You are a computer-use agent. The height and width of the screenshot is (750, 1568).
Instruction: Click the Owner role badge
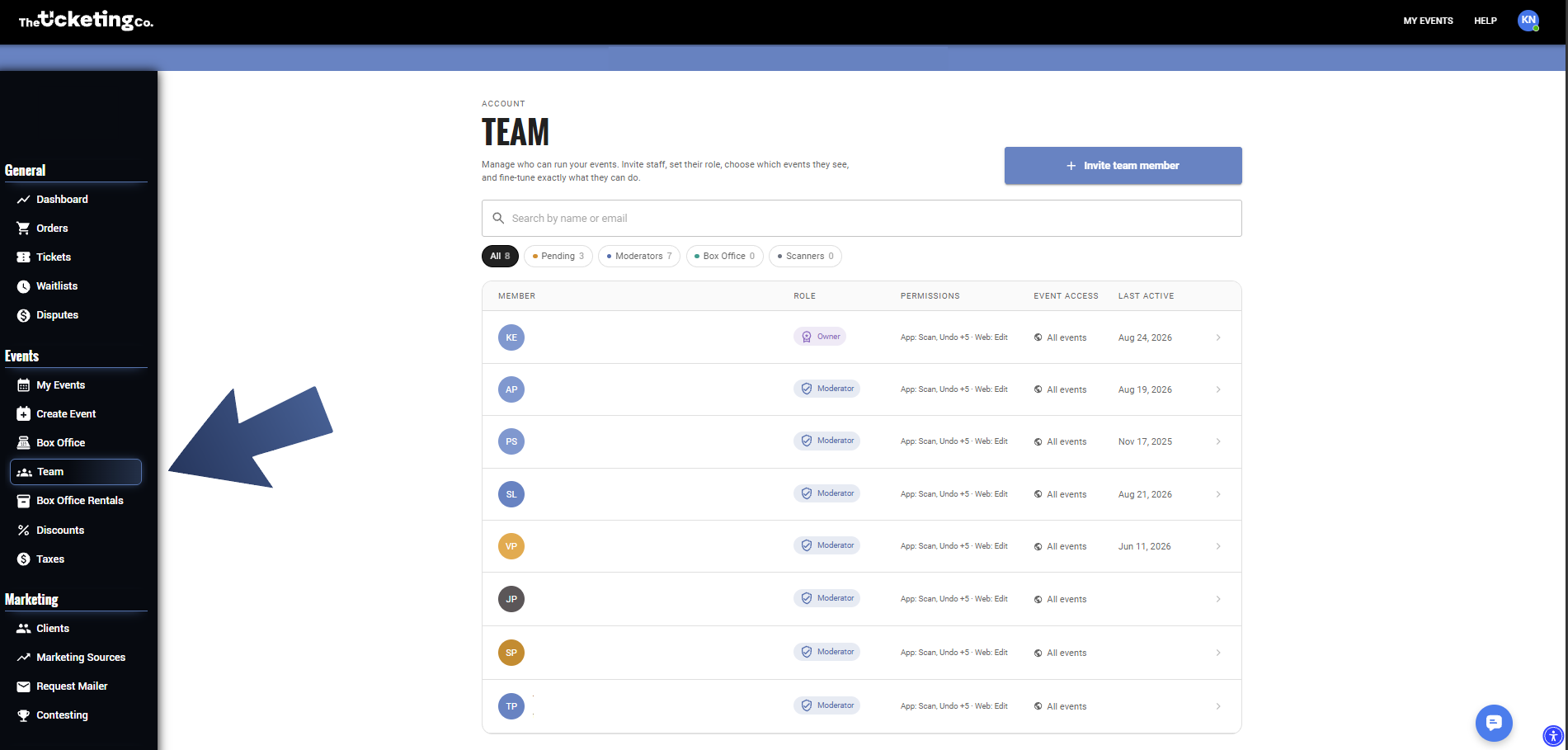point(820,337)
